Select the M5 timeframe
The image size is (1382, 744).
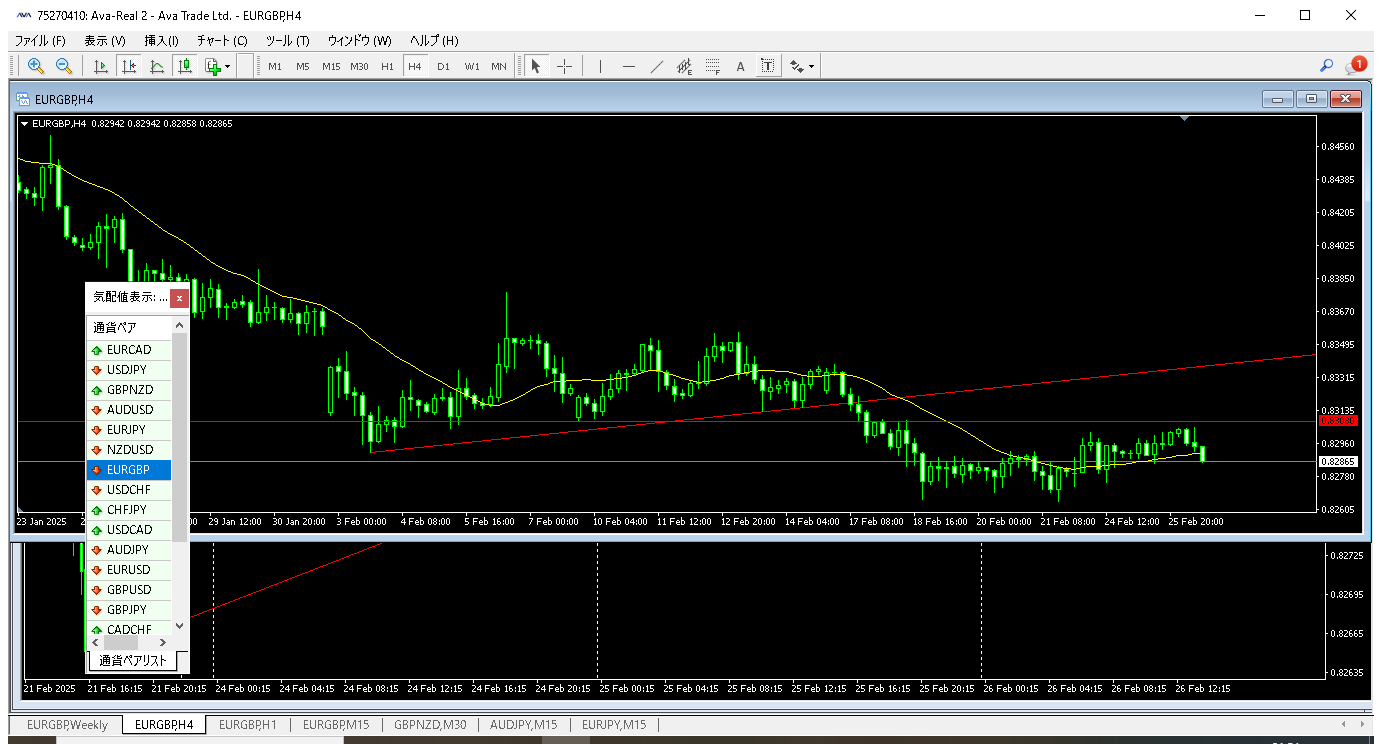pyautogui.click(x=303, y=67)
